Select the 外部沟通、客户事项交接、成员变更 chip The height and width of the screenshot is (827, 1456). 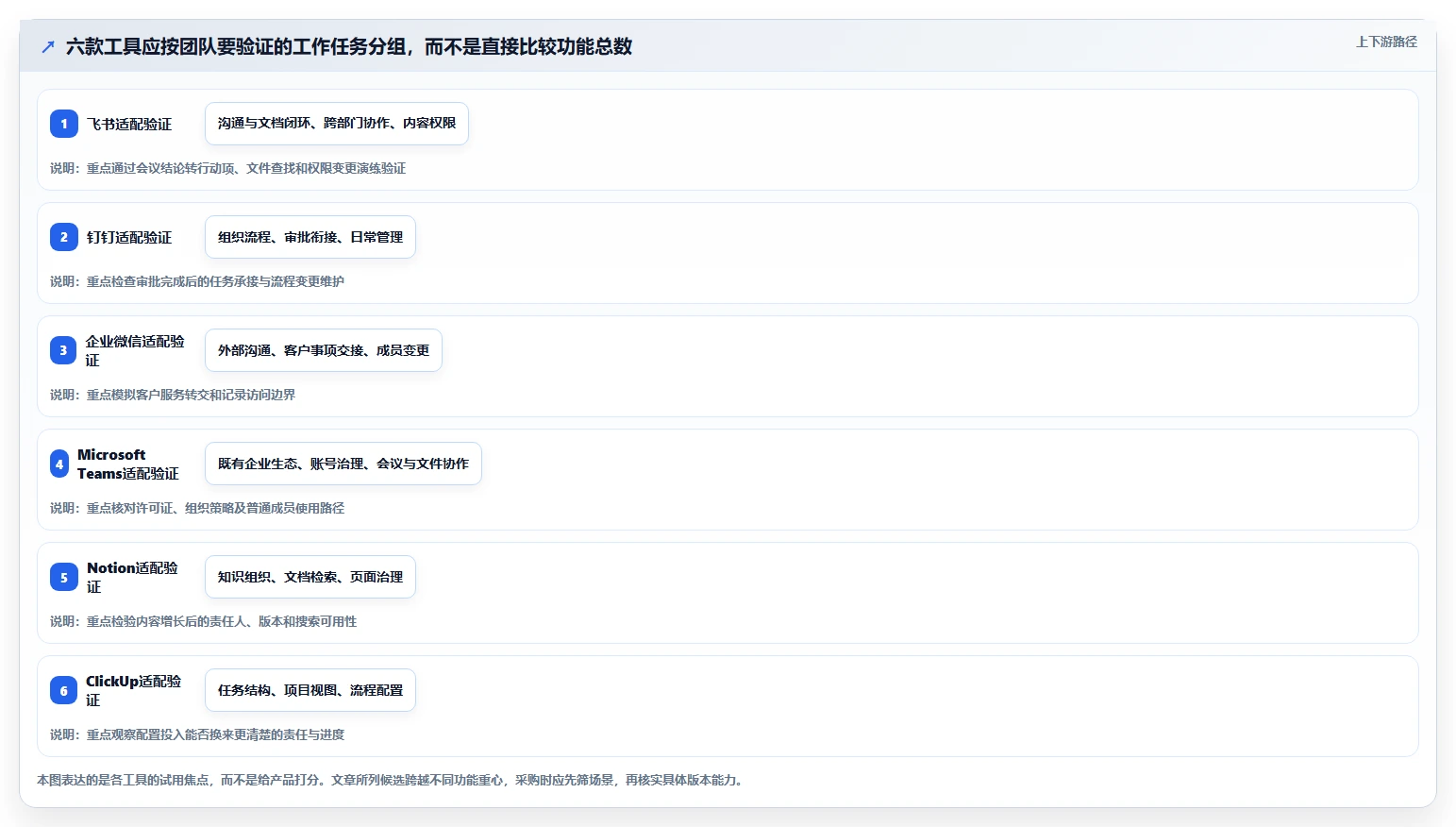pyautogui.click(x=324, y=350)
